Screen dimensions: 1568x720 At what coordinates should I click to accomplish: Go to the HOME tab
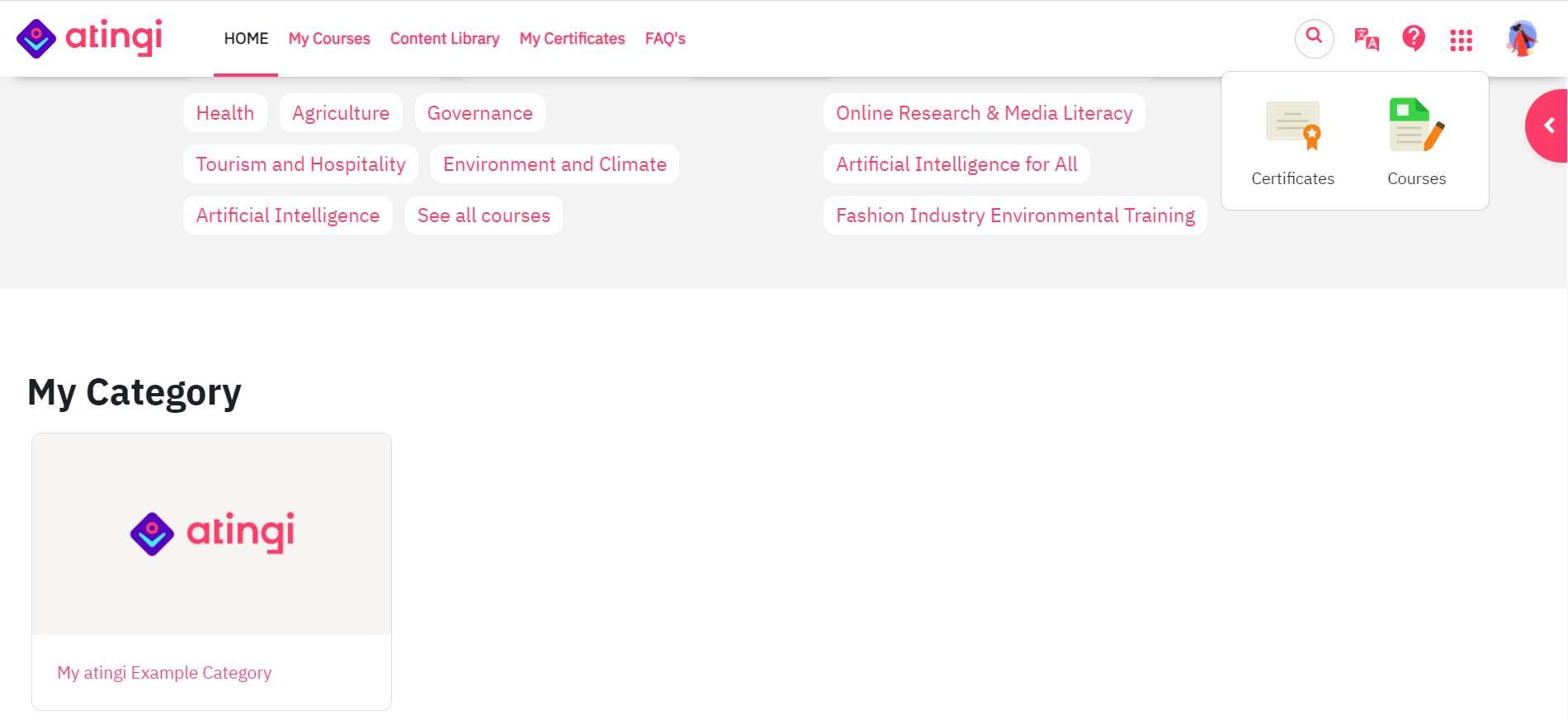[x=246, y=39]
